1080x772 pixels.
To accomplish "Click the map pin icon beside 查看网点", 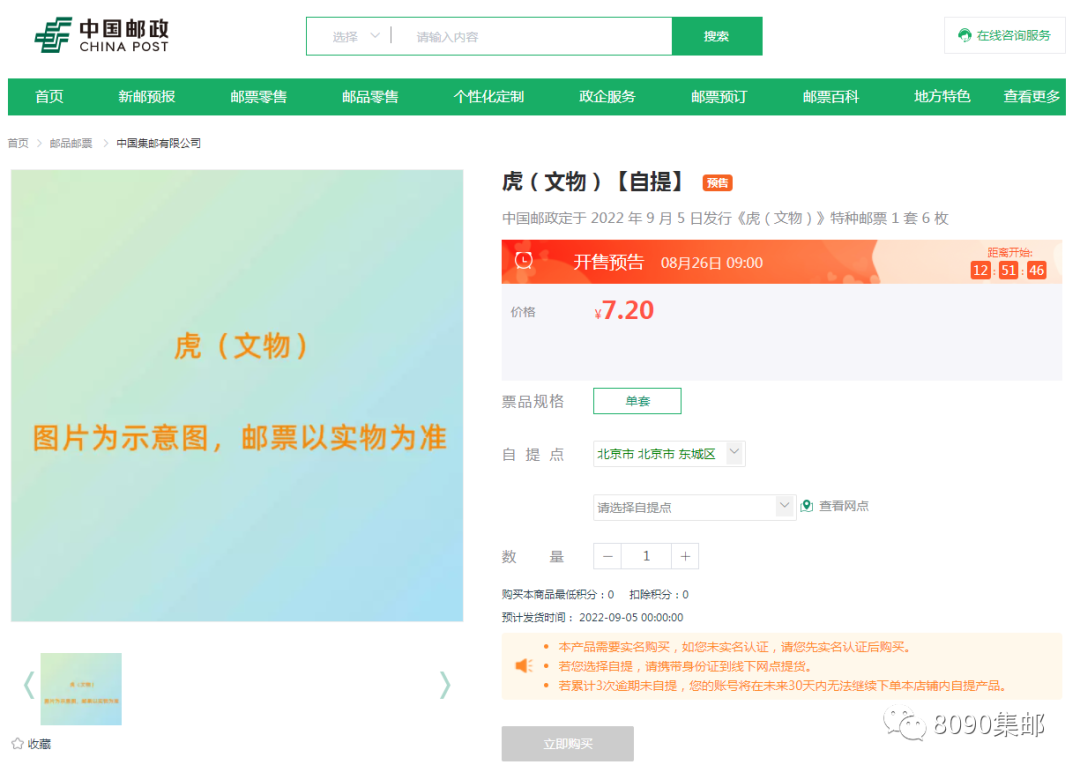I will click(x=807, y=506).
